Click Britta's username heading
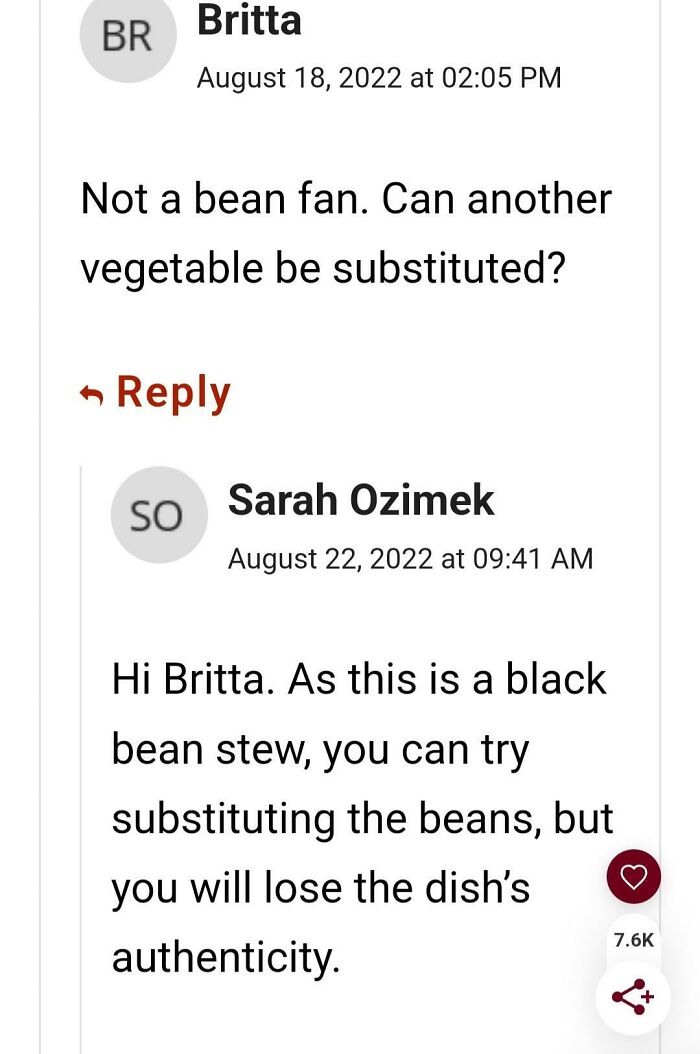 click(x=250, y=21)
